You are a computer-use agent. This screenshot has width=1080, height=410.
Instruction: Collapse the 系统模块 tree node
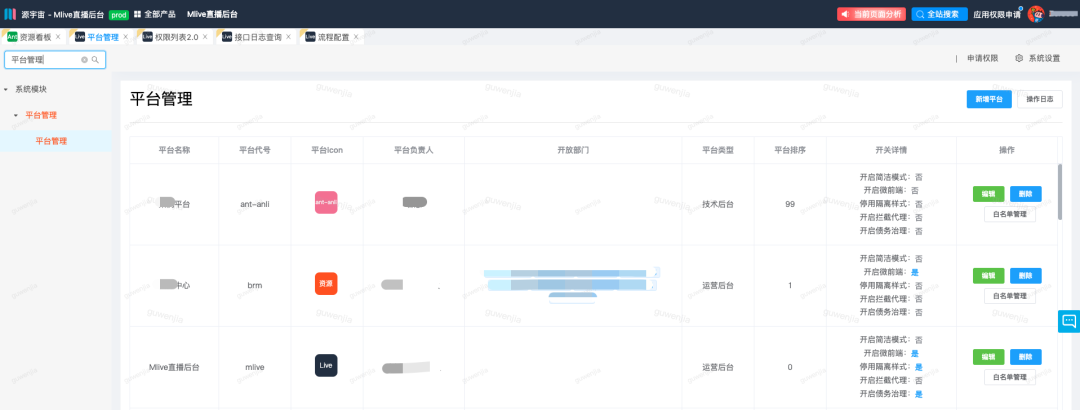[6, 90]
